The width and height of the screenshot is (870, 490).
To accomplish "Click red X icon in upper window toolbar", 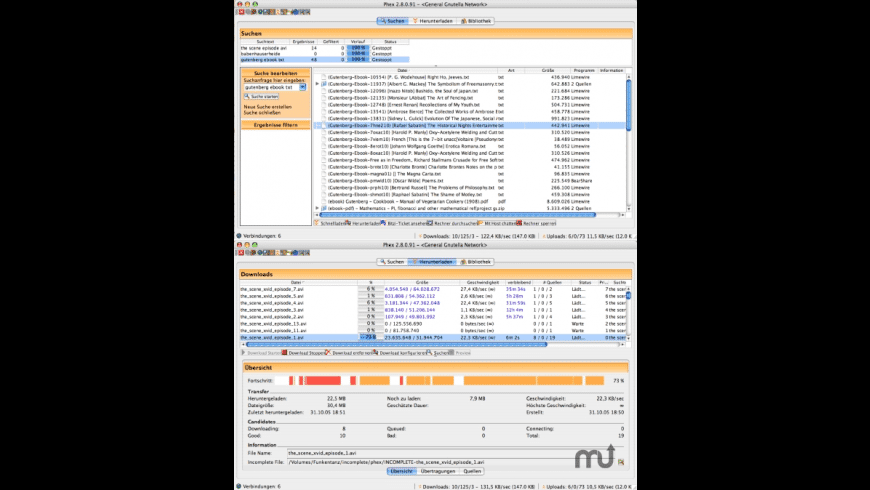I will (x=241, y=12).
